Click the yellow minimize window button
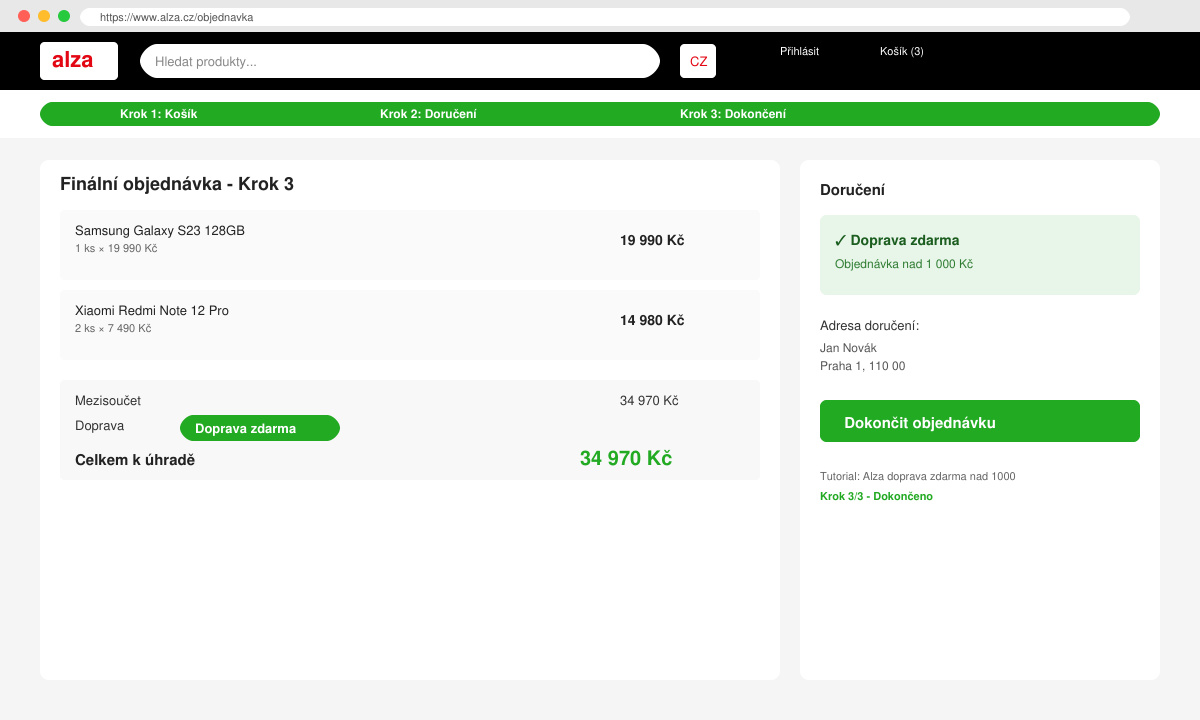The width and height of the screenshot is (1200, 720). point(44,16)
